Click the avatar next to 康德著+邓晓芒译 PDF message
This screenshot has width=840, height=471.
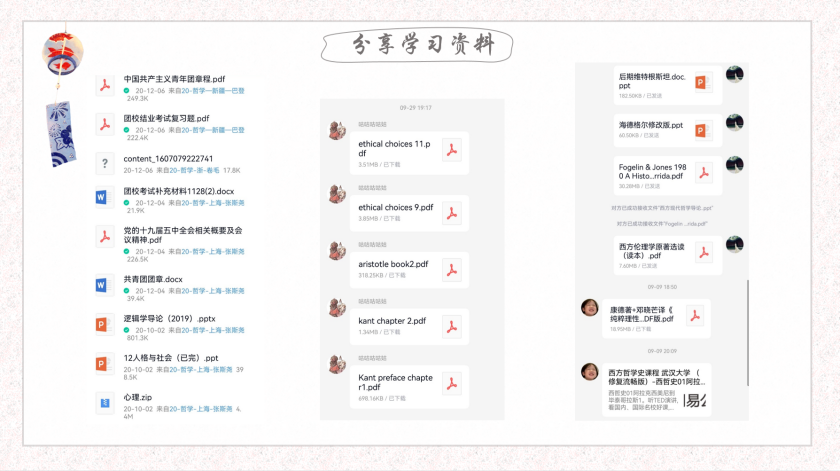pos(590,308)
